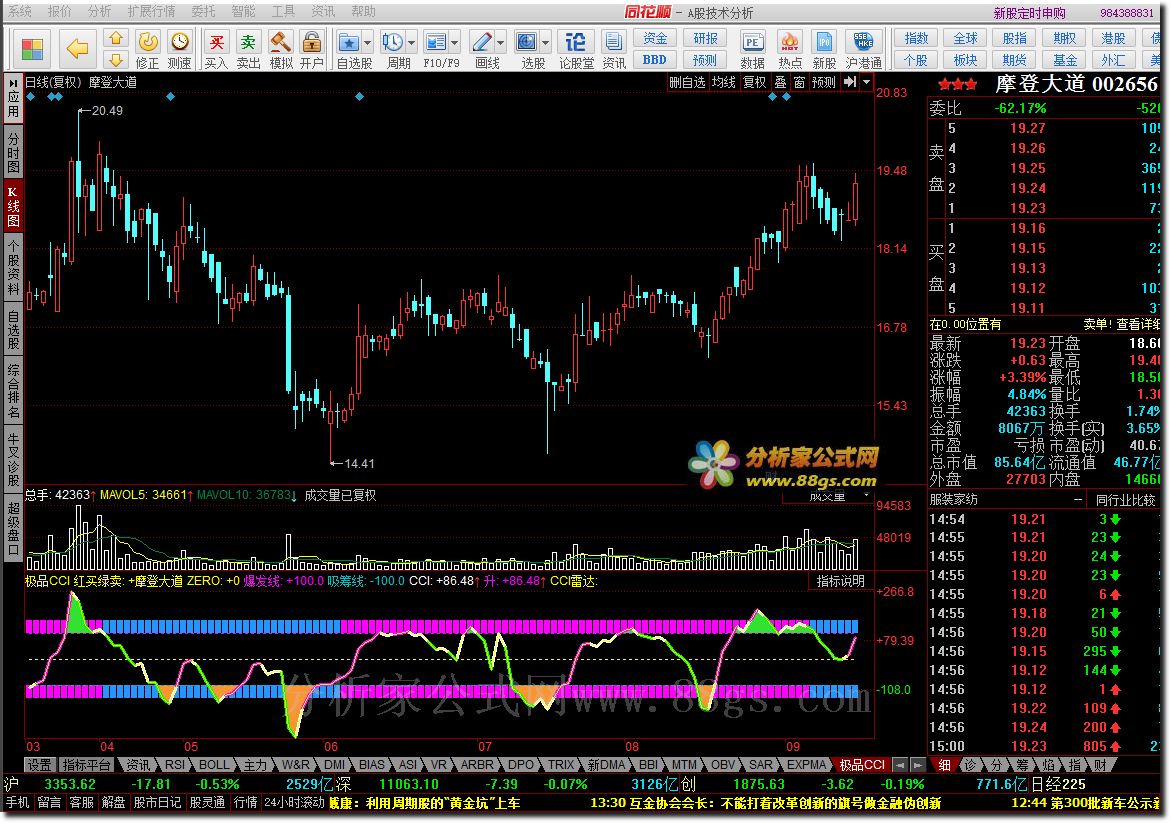
Task: Open the 基金 category button
Action: tap(1064, 60)
